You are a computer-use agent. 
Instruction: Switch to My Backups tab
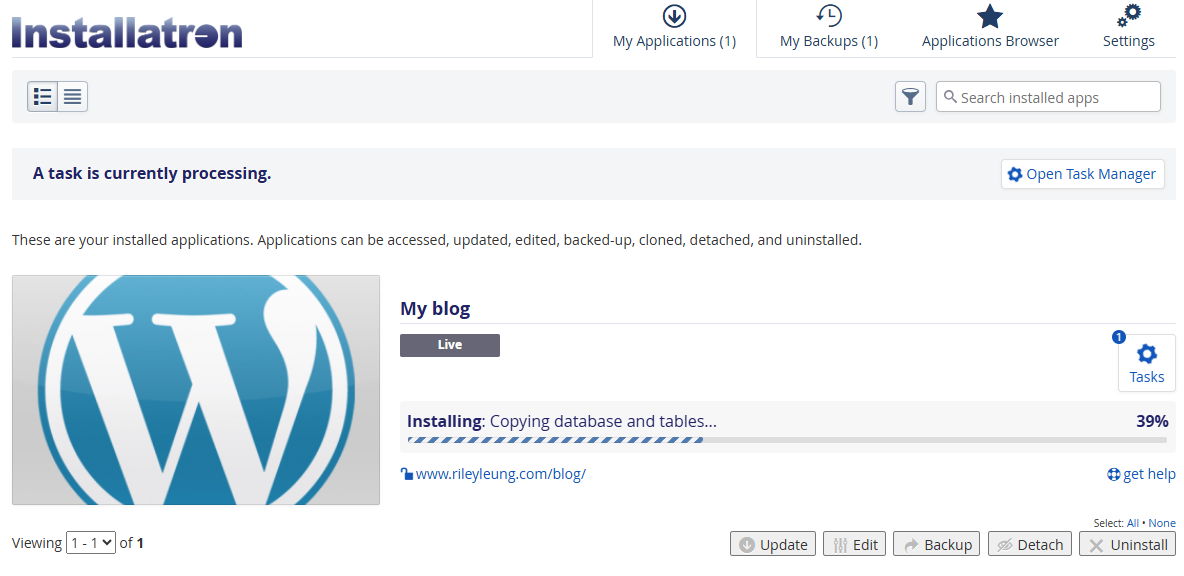[828, 29]
